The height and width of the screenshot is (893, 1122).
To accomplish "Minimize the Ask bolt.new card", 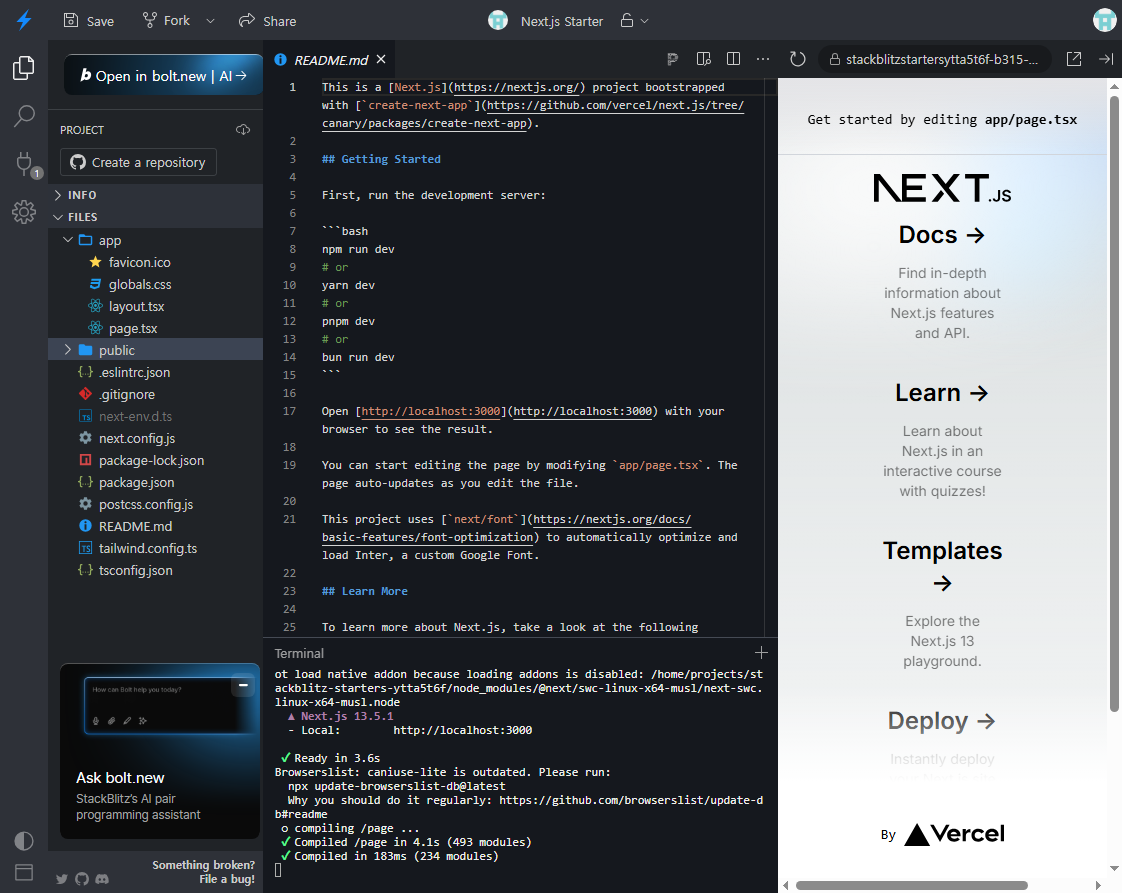I will (243, 685).
